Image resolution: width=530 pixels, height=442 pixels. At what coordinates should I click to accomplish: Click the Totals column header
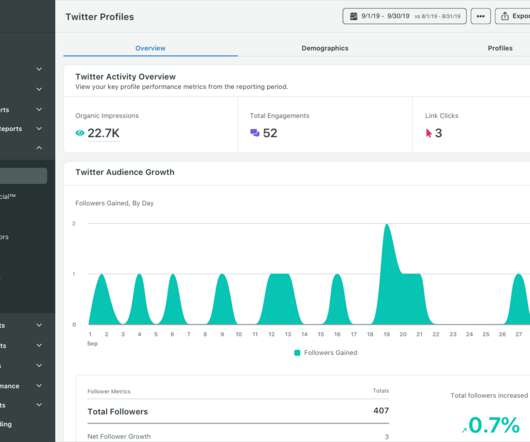pos(381,391)
